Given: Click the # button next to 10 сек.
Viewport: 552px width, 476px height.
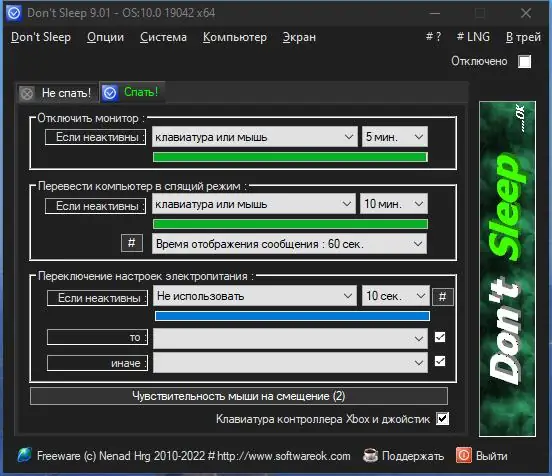Looking at the screenshot, I should 443,297.
